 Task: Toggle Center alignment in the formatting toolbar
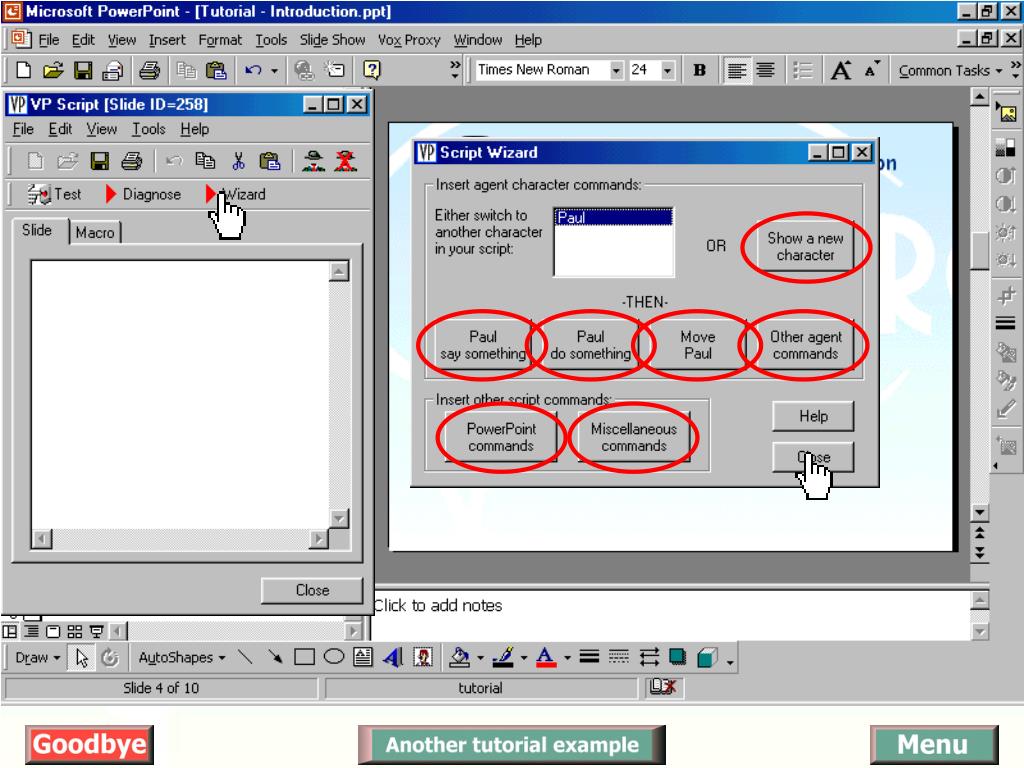tap(765, 70)
